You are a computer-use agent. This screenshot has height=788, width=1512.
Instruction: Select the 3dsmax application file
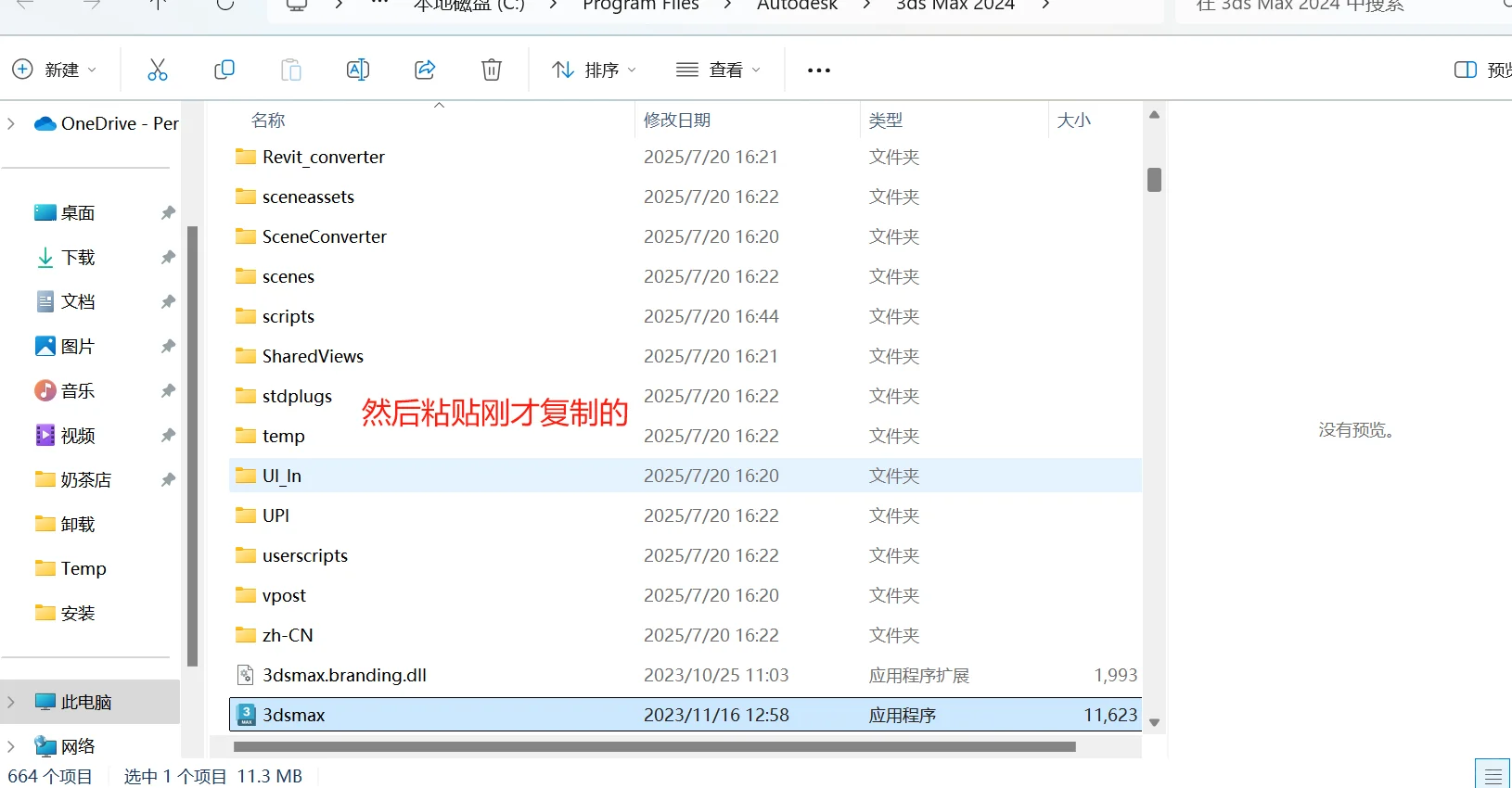[685, 715]
